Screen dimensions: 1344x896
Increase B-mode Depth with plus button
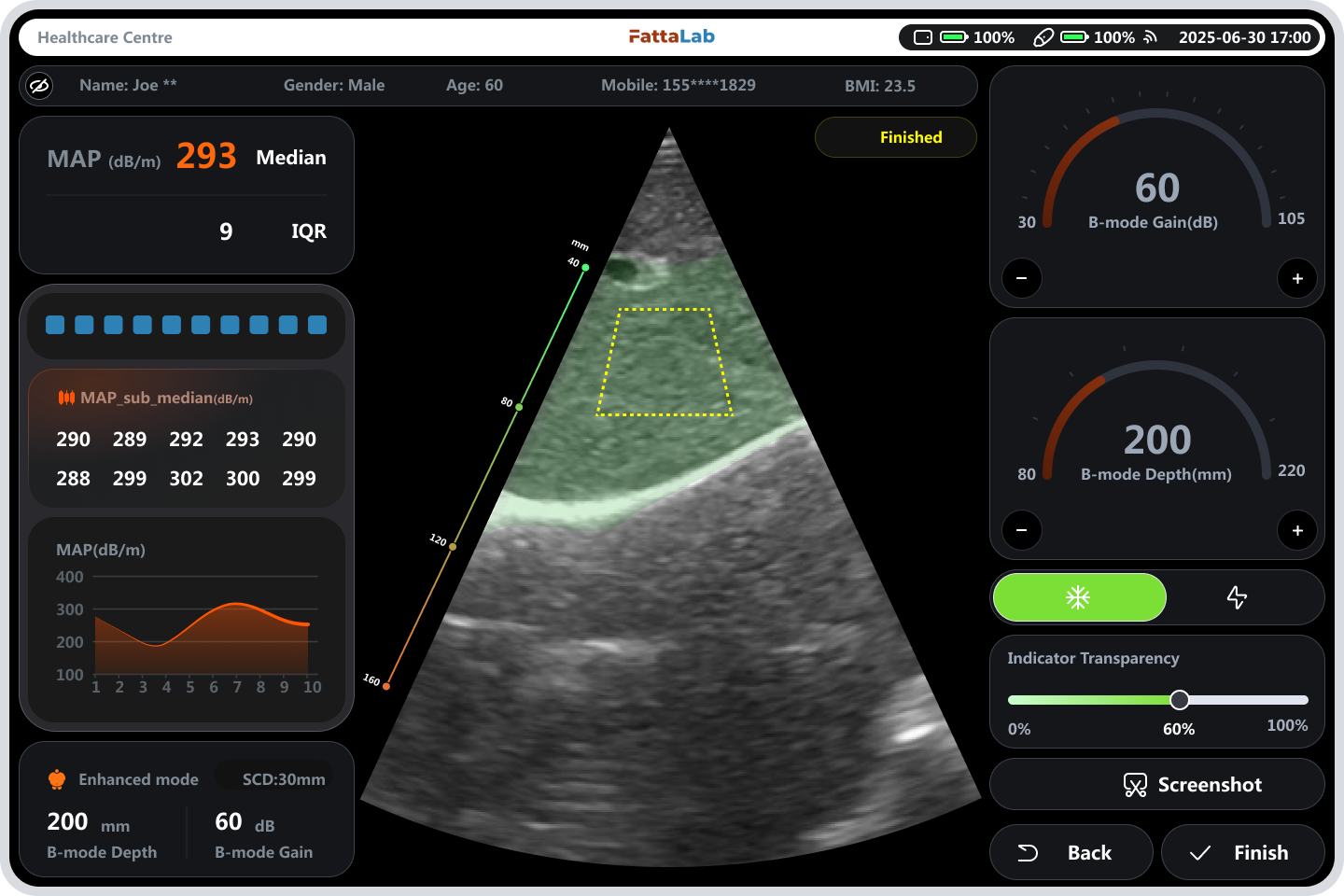1296,530
